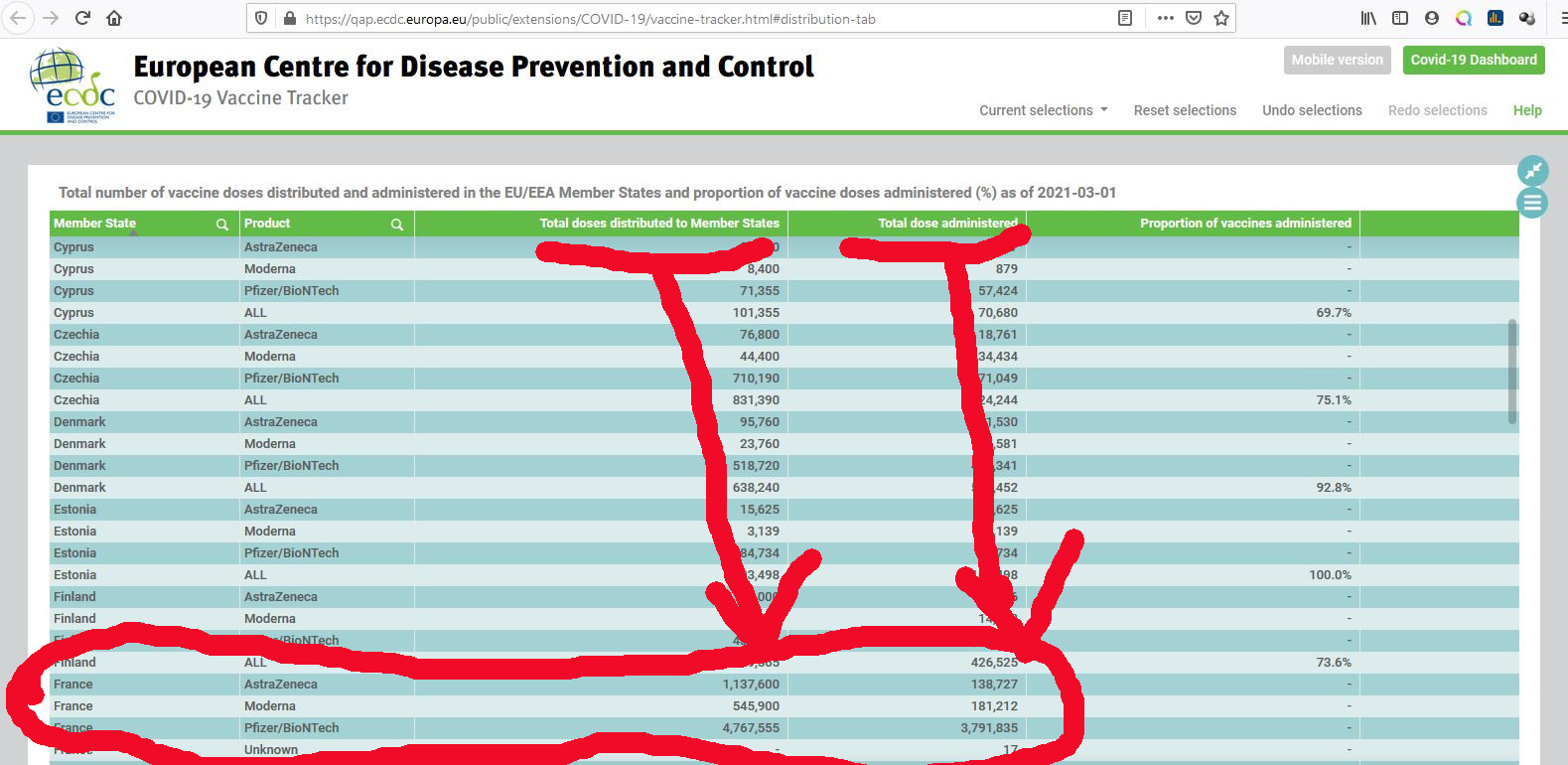1568x765 pixels.
Task: Show the browser sidebars
Action: coord(1400,18)
